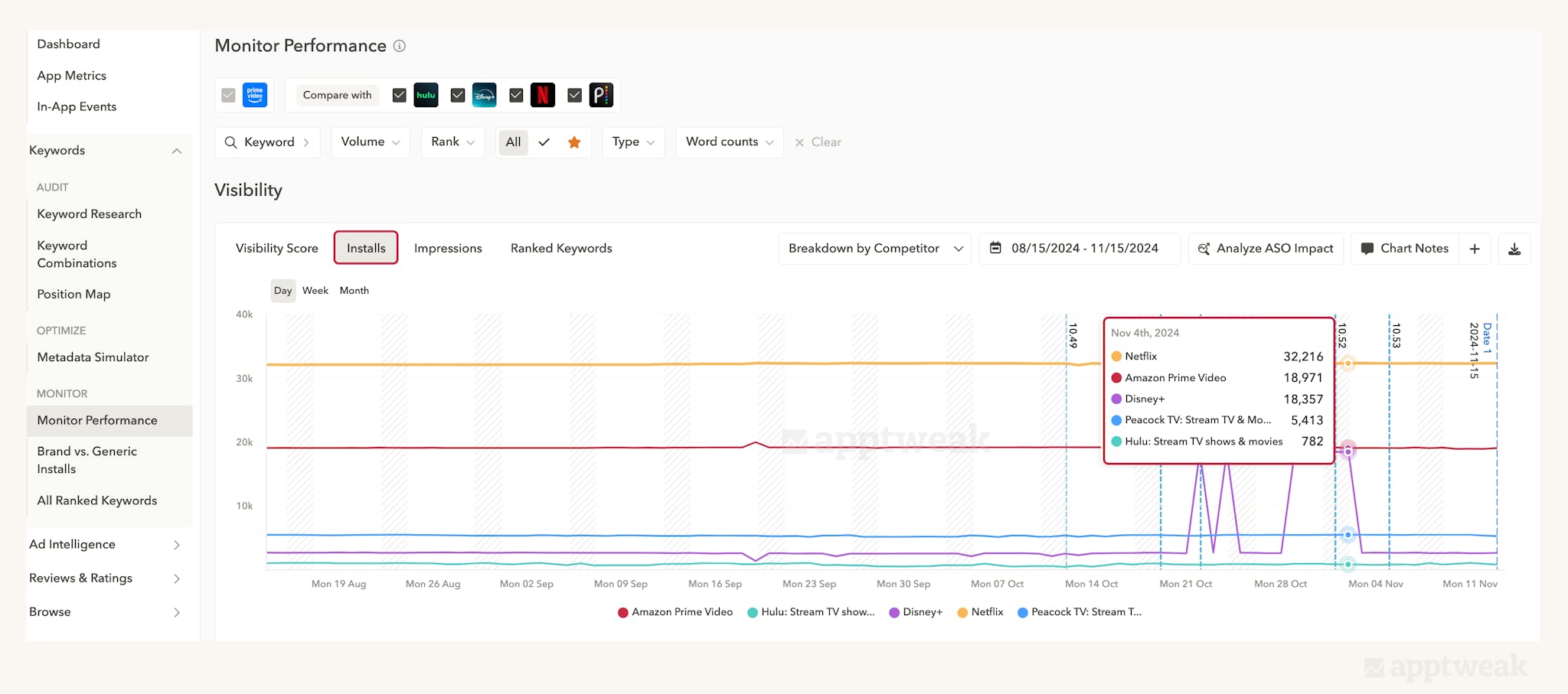This screenshot has width=1568, height=694.
Task: Click the plus icon beside Chart Notes
Action: click(x=1475, y=248)
